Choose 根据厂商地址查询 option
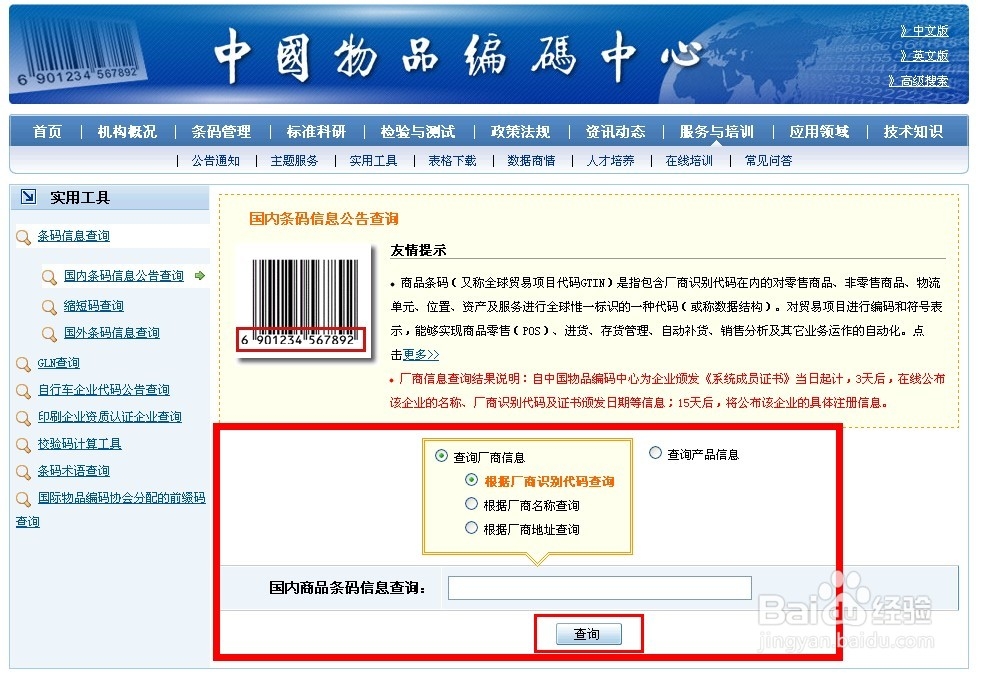987x675 pixels. (x=471, y=528)
